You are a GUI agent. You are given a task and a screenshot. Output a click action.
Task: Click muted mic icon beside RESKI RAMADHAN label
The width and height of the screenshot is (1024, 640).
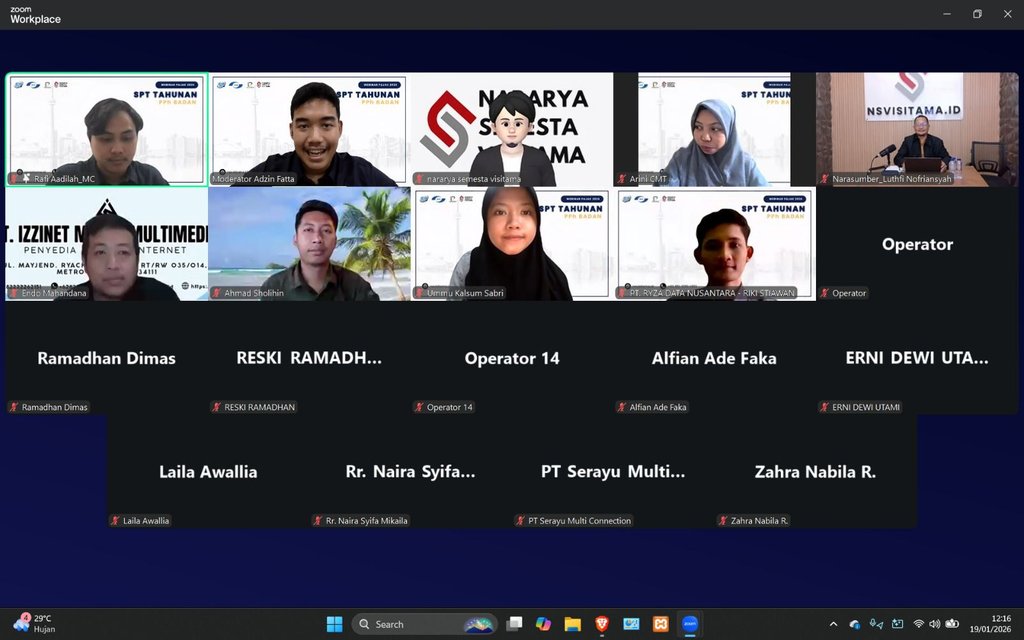tap(217, 407)
